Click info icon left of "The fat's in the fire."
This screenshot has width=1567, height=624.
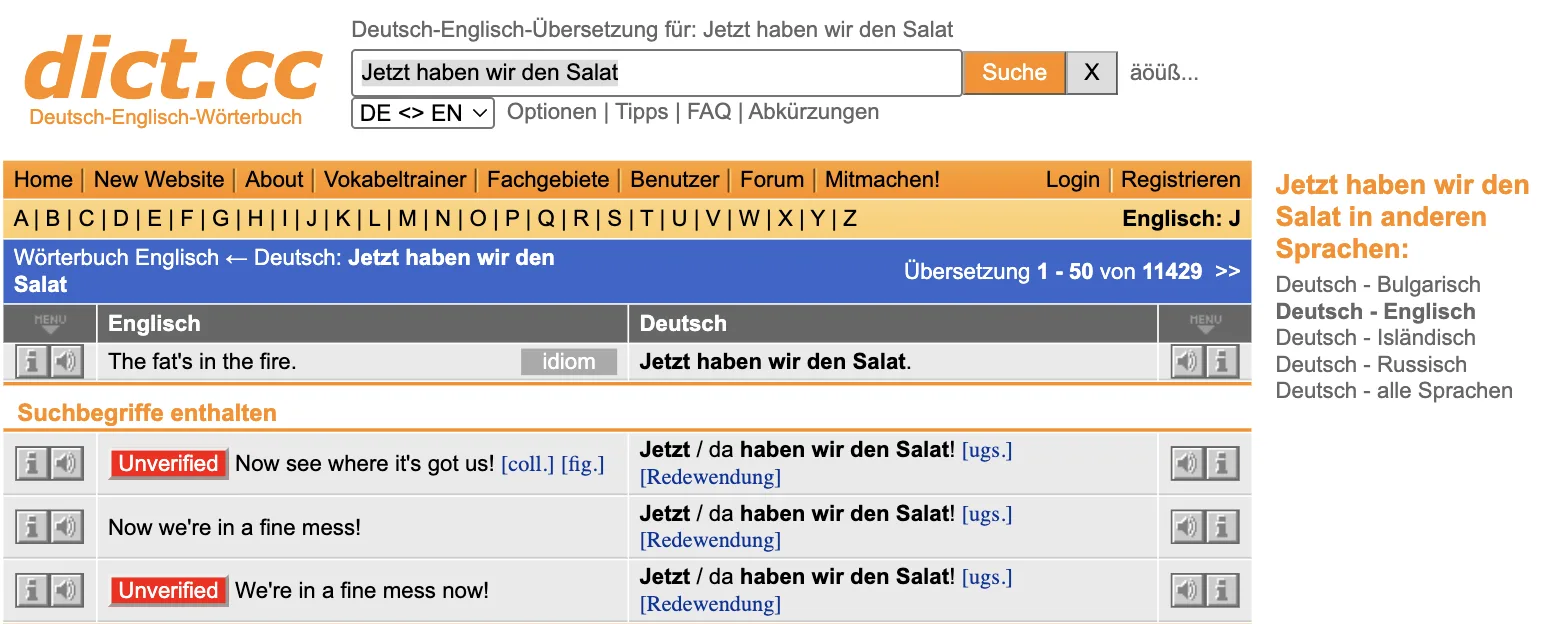(32, 362)
